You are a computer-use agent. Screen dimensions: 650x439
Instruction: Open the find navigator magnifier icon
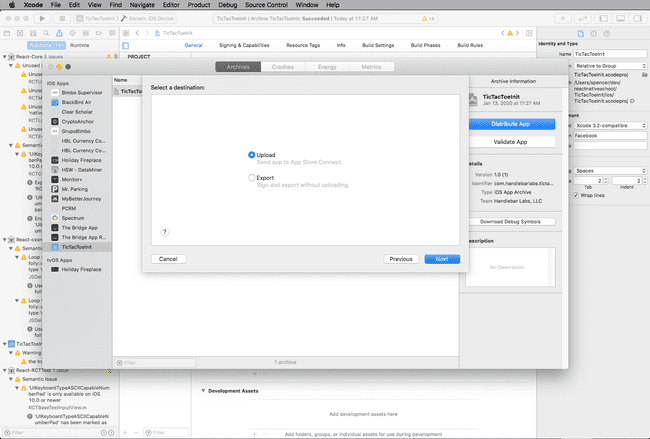click(x=46, y=33)
